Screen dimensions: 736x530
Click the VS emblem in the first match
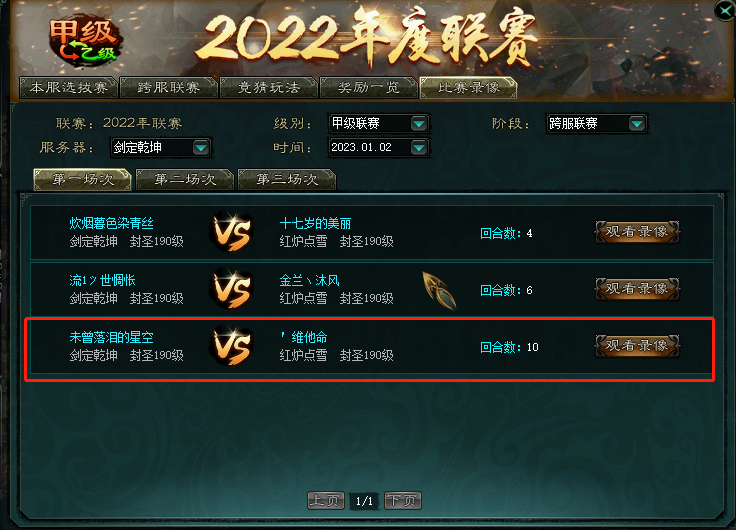232,232
